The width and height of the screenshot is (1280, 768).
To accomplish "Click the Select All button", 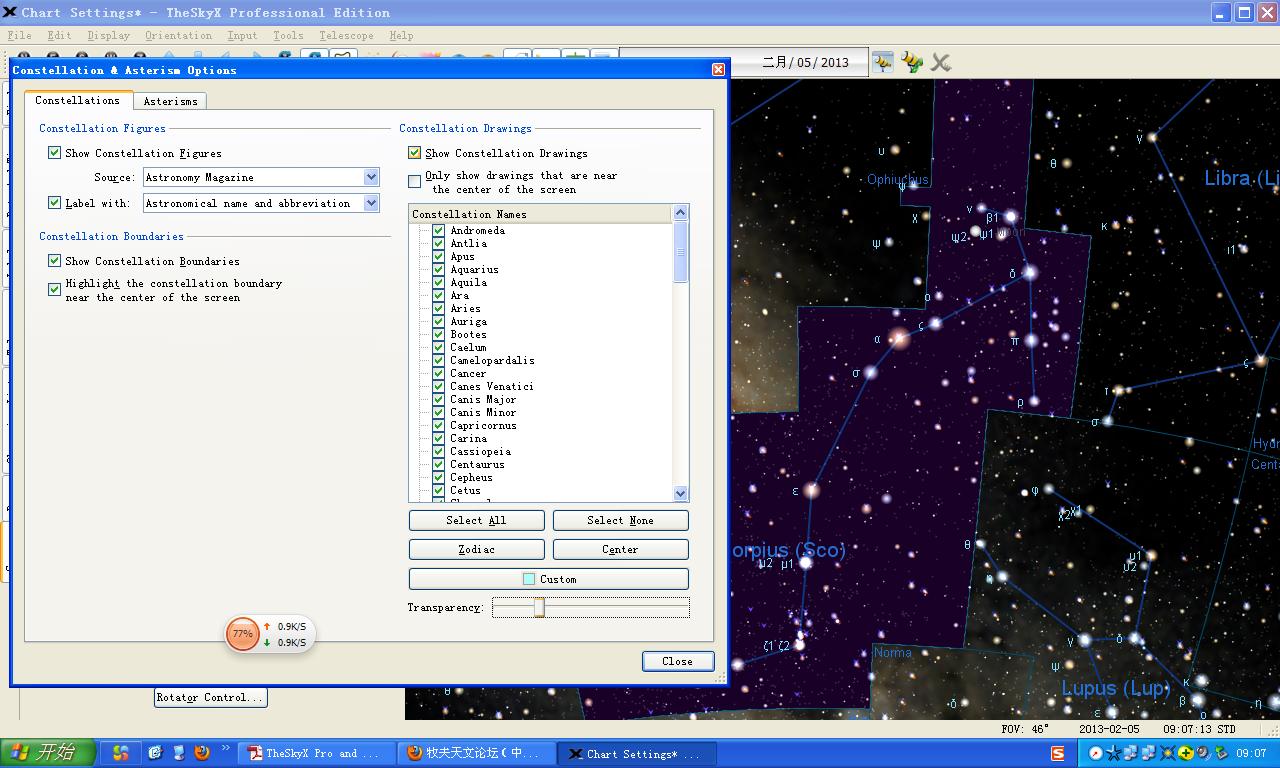I will click(x=476, y=520).
